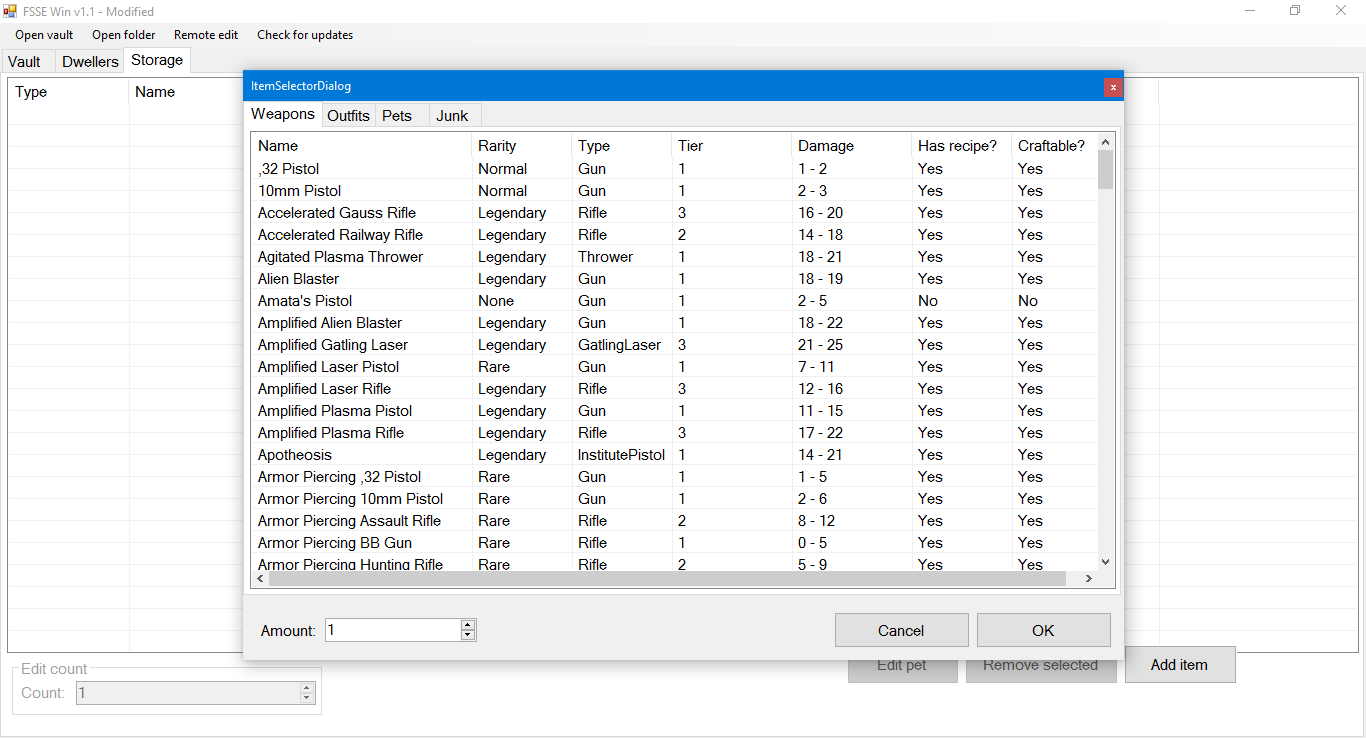
Task: Select the ,32 Pistol row
Action: click(674, 169)
